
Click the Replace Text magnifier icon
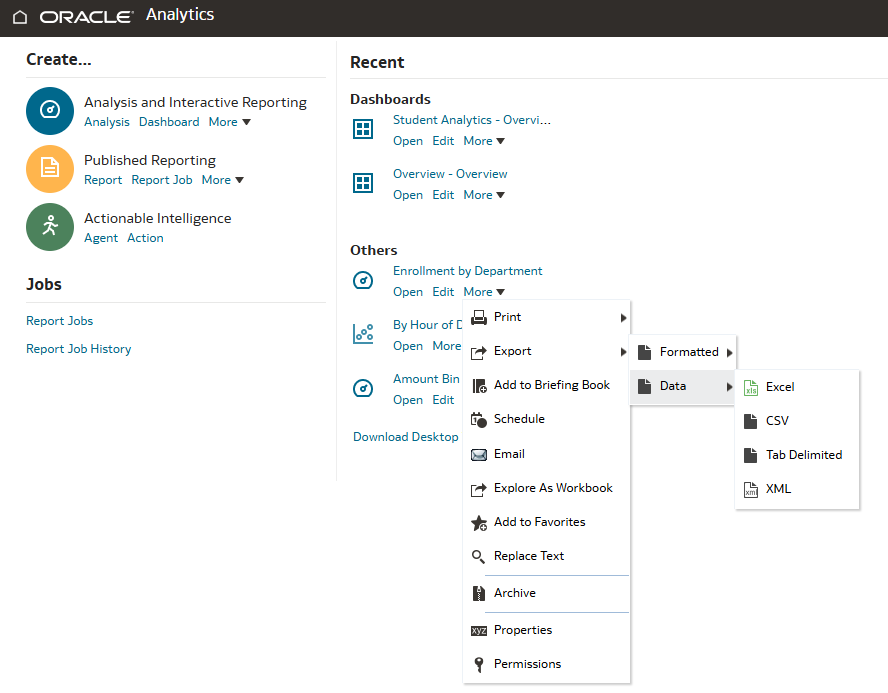coord(479,557)
